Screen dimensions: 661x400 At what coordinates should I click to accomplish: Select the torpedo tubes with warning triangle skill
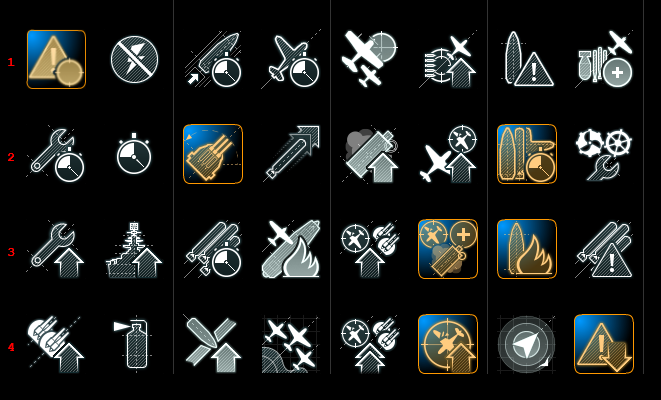(605, 249)
